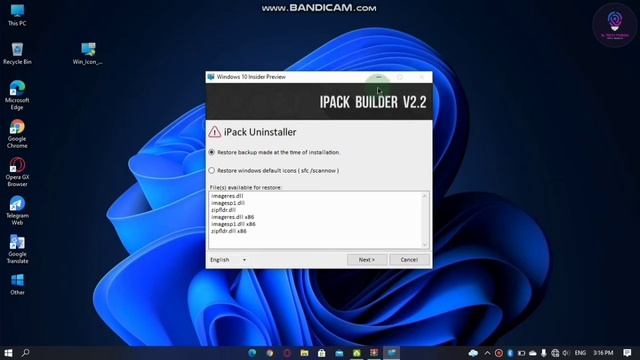Open the English language dropdown
Screen dimensions: 640x360
[229, 260]
